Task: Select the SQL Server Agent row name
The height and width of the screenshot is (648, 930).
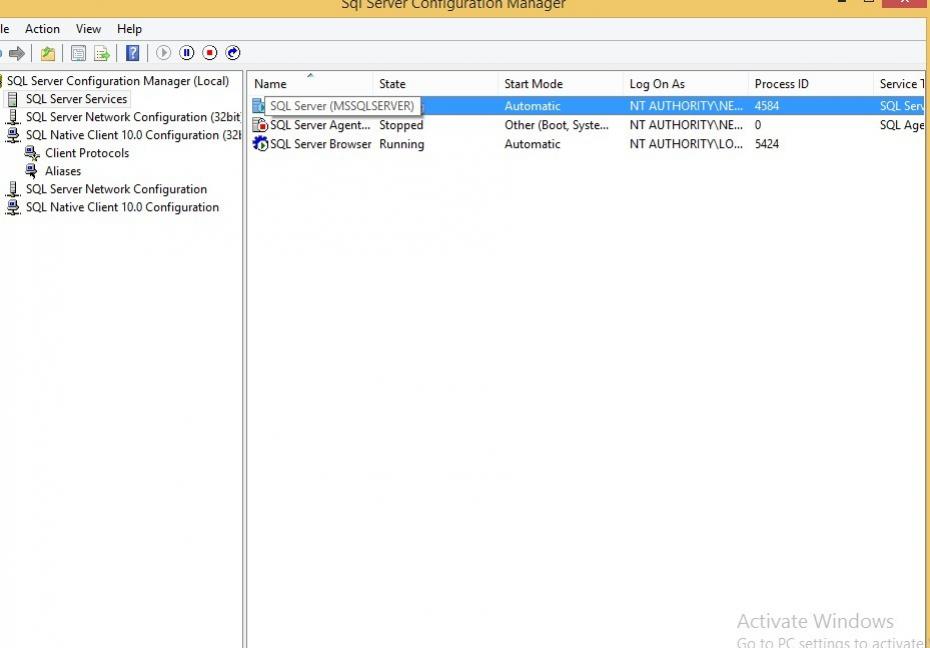Action: (320, 125)
